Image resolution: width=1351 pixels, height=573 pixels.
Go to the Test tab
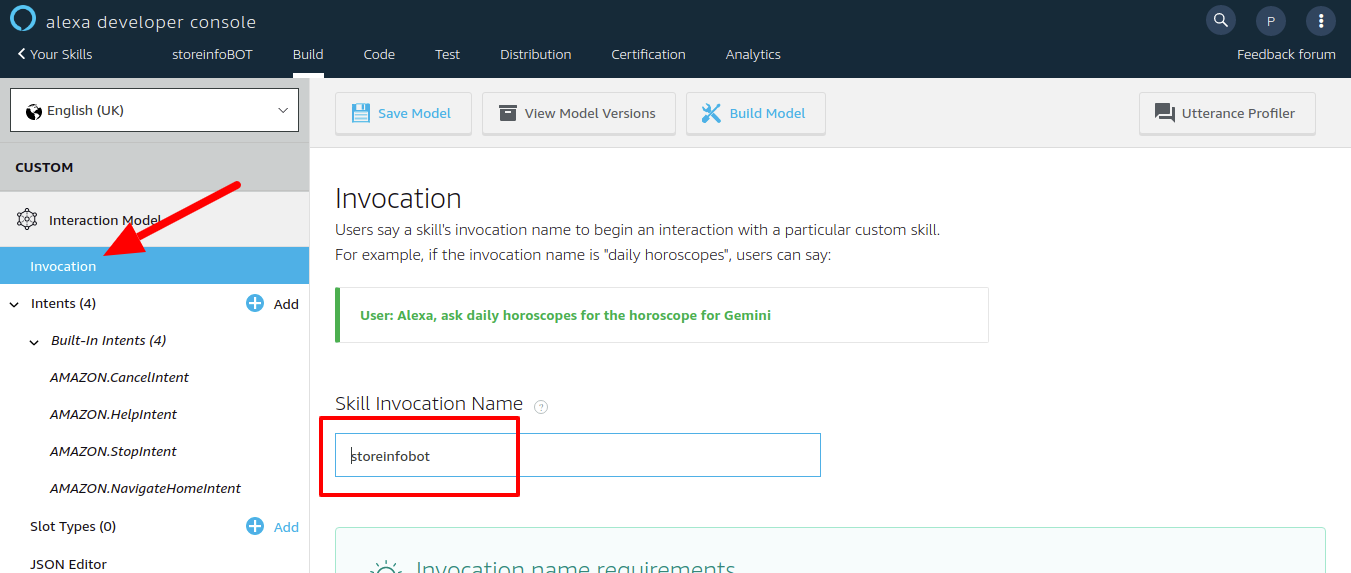click(447, 54)
